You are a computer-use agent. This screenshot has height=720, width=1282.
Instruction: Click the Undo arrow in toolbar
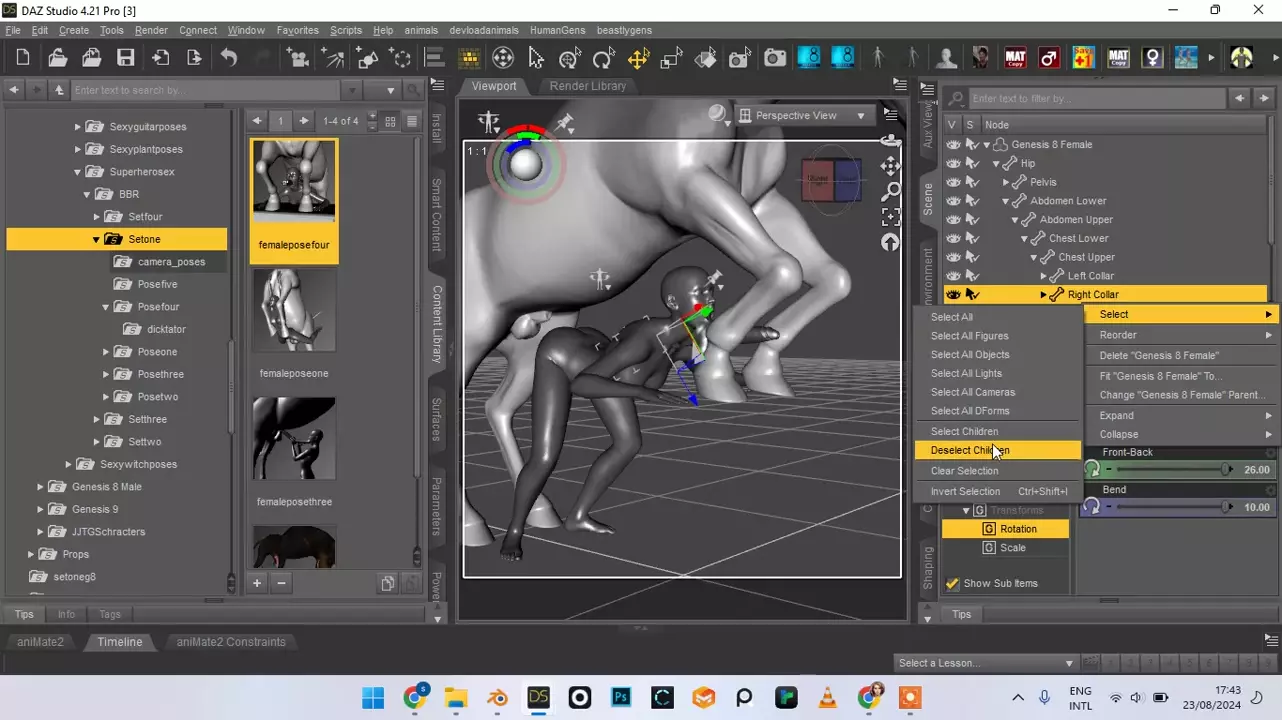[x=229, y=58]
